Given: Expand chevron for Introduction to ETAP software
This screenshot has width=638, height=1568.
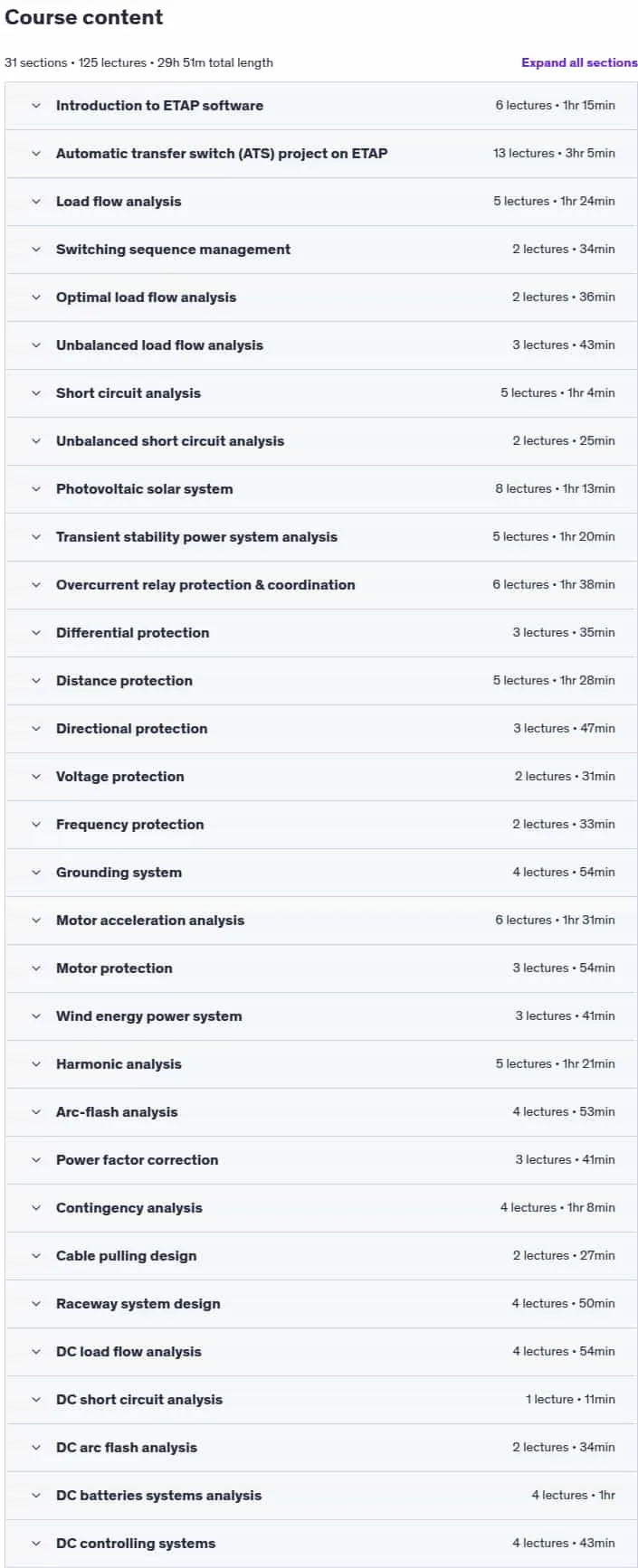Looking at the screenshot, I should pos(36,106).
